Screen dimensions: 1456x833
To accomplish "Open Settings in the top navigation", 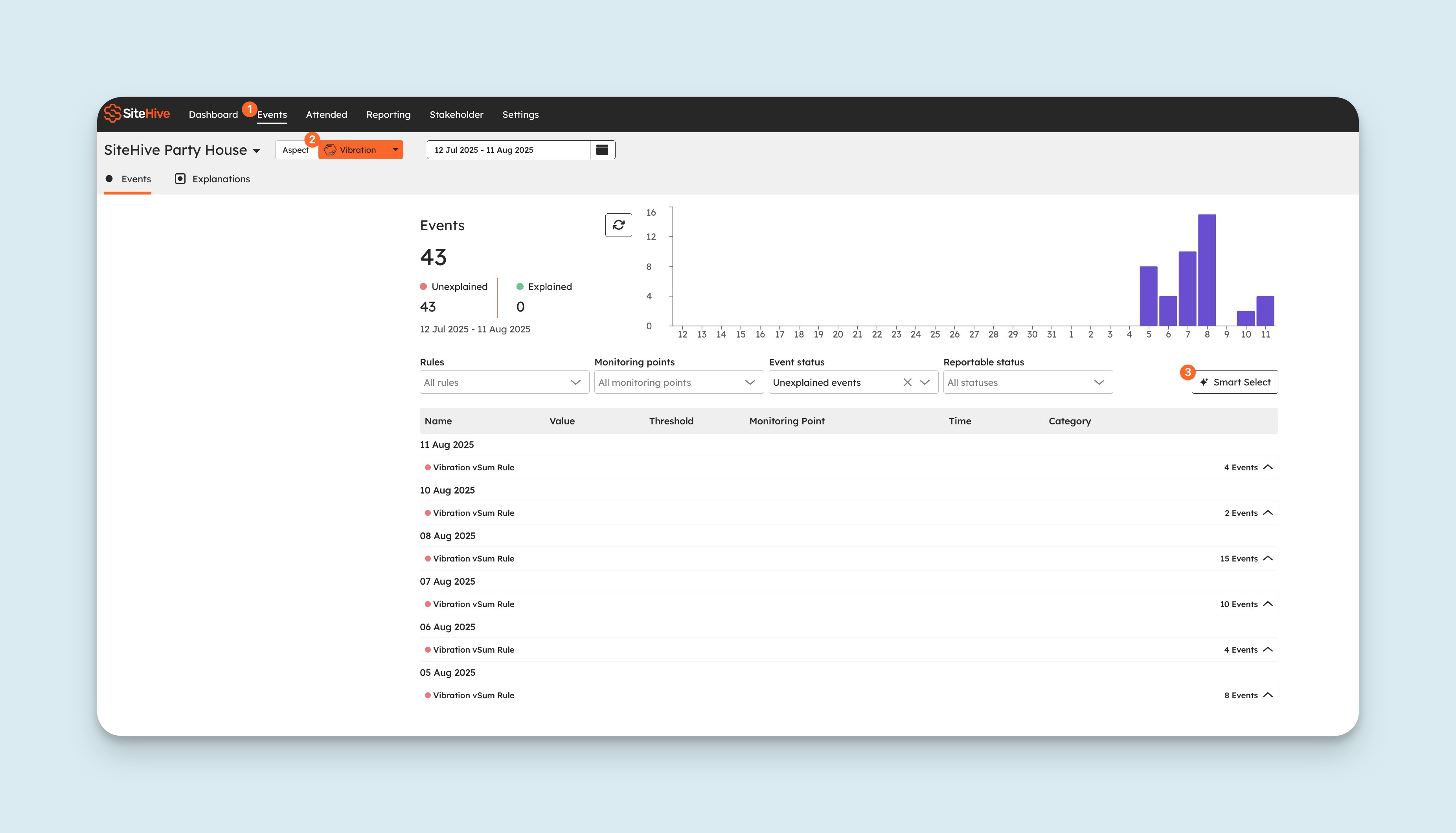I will pyautogui.click(x=520, y=114).
